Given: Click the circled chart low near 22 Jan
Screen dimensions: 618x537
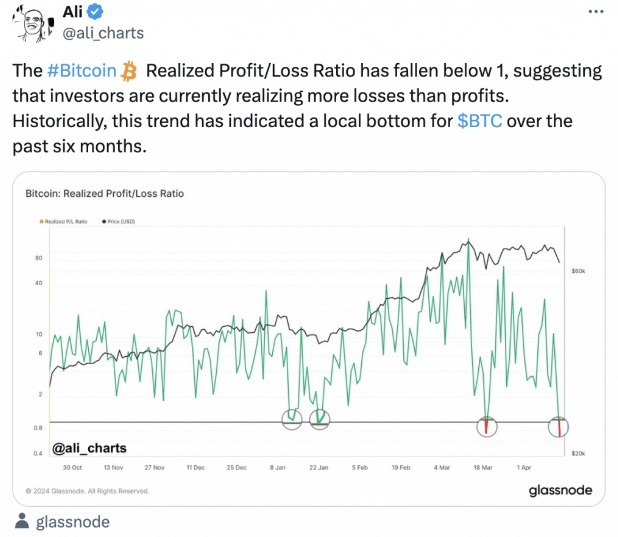Looking at the screenshot, I should (x=319, y=420).
